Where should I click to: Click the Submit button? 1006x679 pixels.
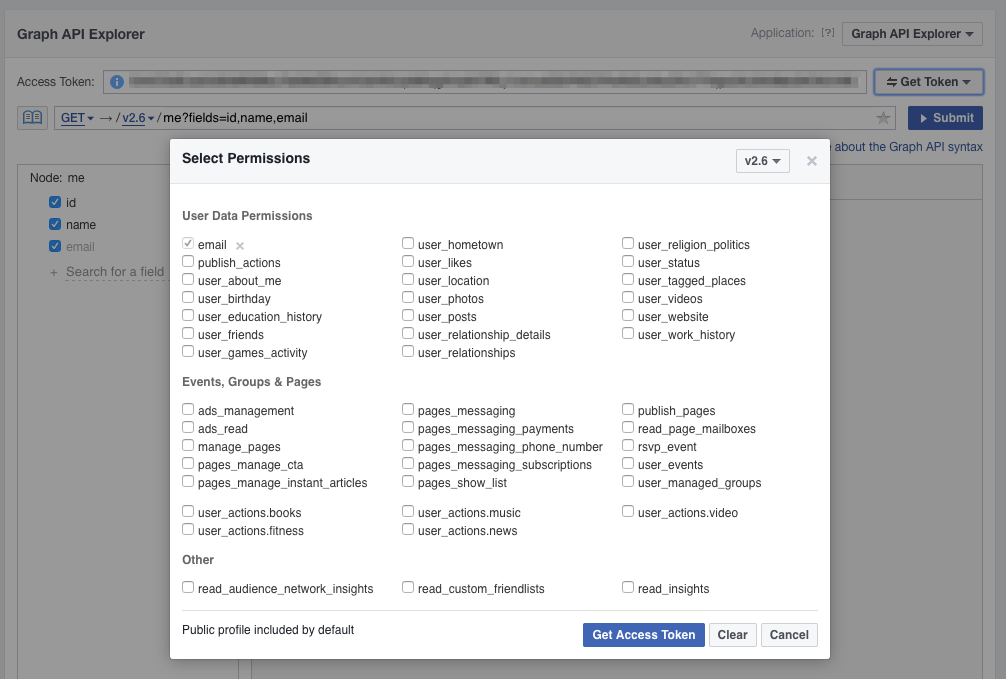coord(945,118)
